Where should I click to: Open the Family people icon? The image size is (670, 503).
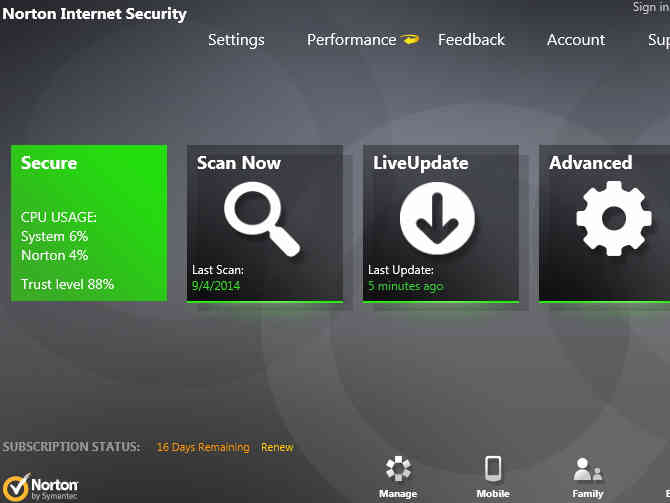(587, 469)
